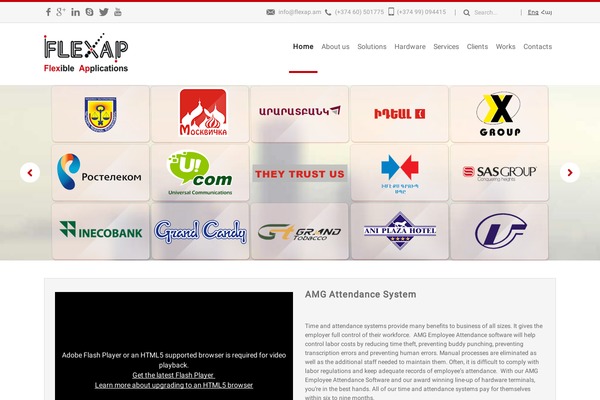Open the Works menu item

point(505,47)
